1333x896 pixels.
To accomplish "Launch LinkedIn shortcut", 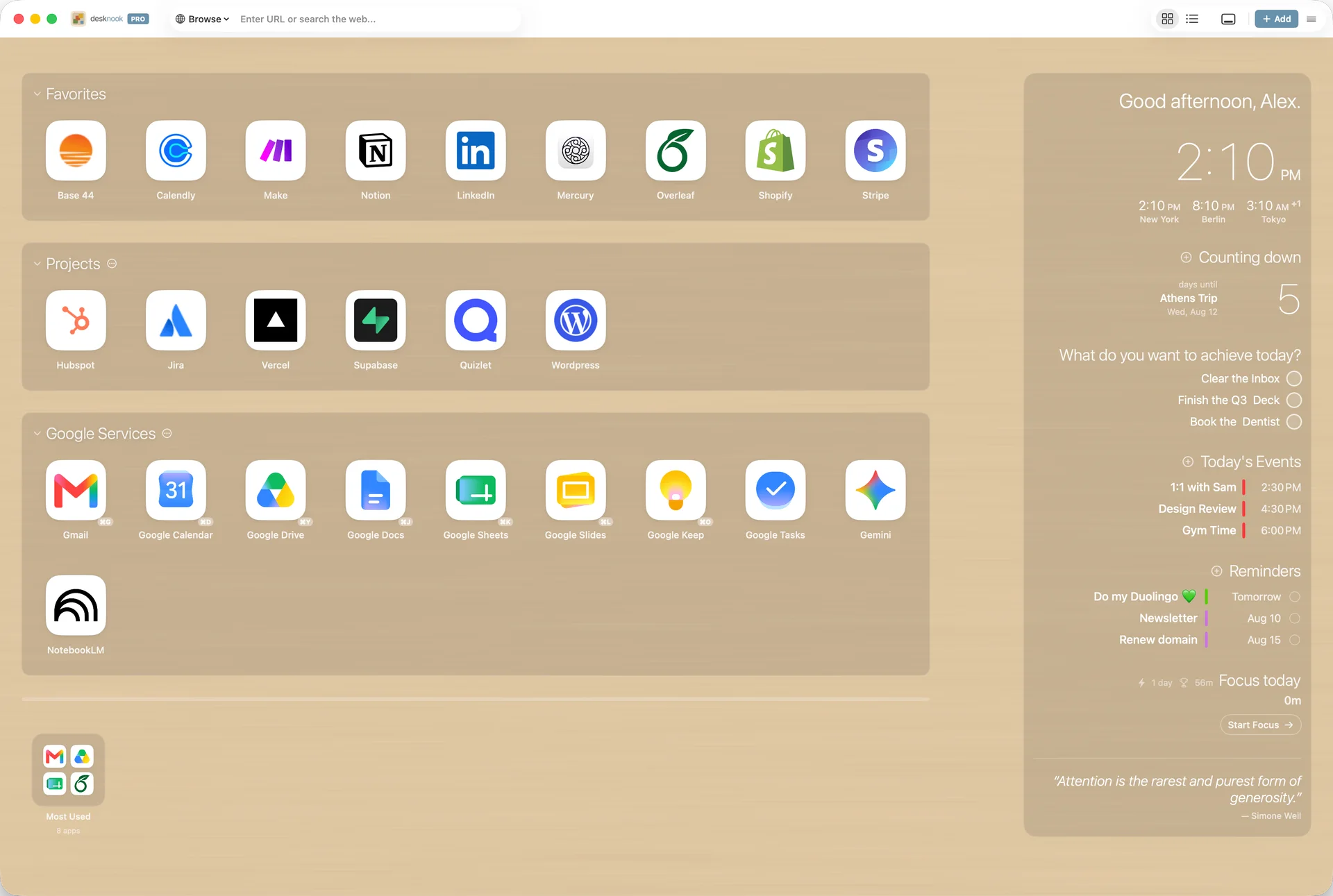I will tap(476, 151).
